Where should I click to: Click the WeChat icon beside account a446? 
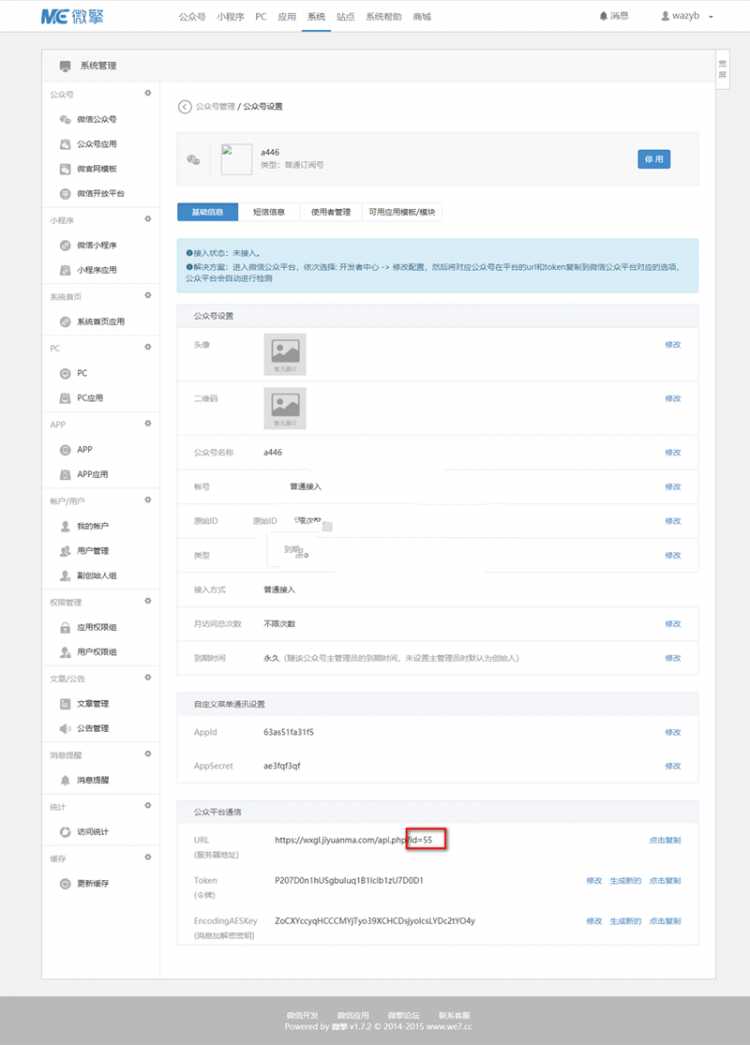(x=193, y=159)
